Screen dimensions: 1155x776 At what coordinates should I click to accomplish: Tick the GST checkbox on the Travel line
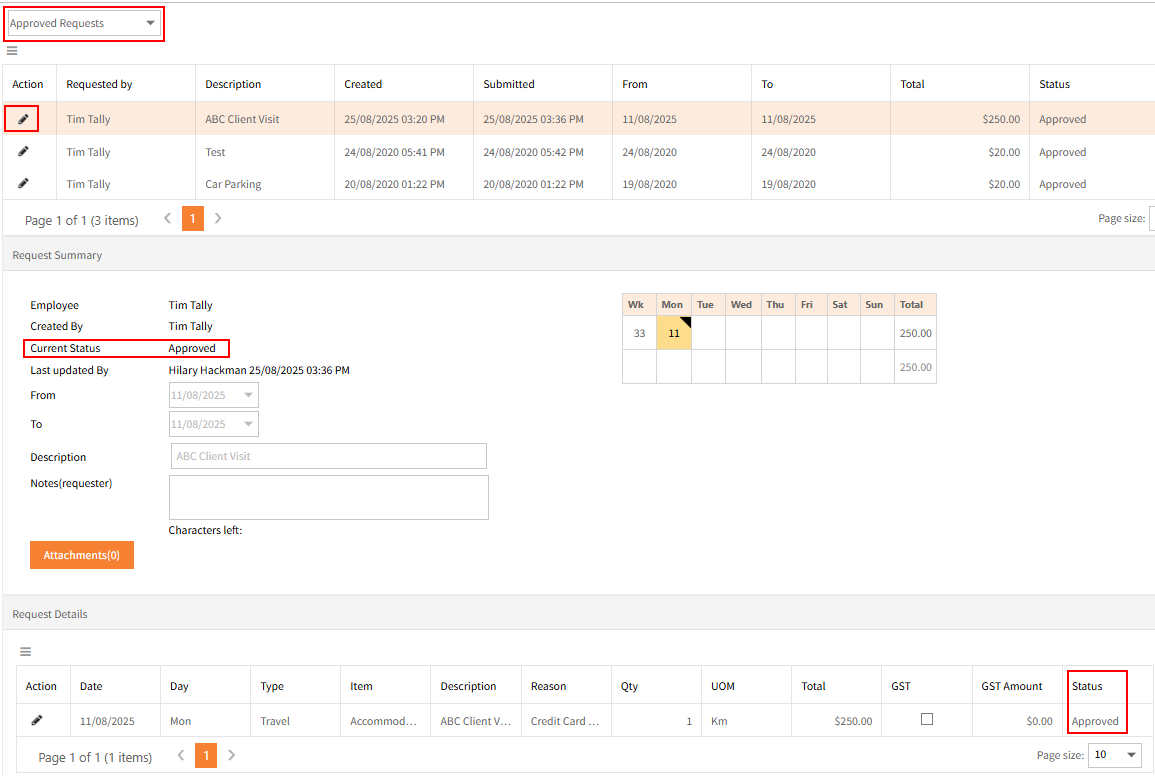[x=927, y=719]
